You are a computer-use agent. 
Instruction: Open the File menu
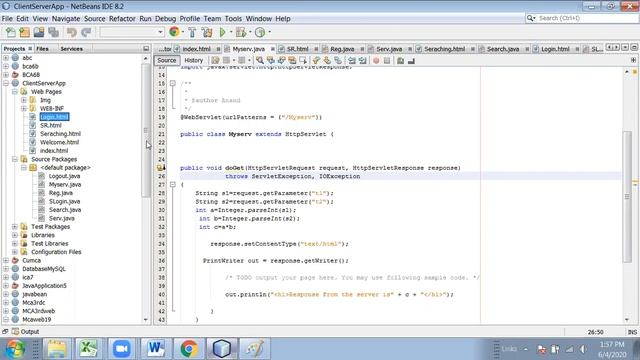click(x=7, y=19)
